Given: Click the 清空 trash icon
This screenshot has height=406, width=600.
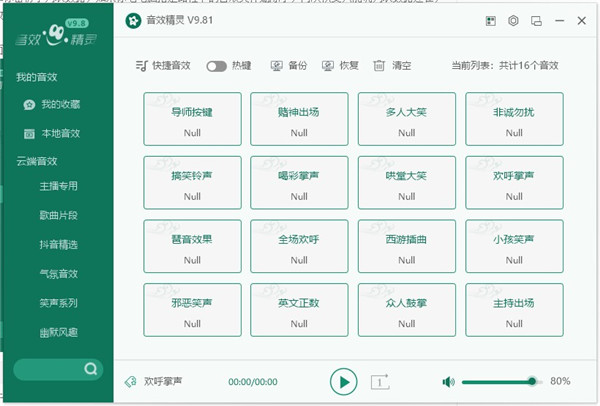Looking at the screenshot, I should [x=379, y=66].
